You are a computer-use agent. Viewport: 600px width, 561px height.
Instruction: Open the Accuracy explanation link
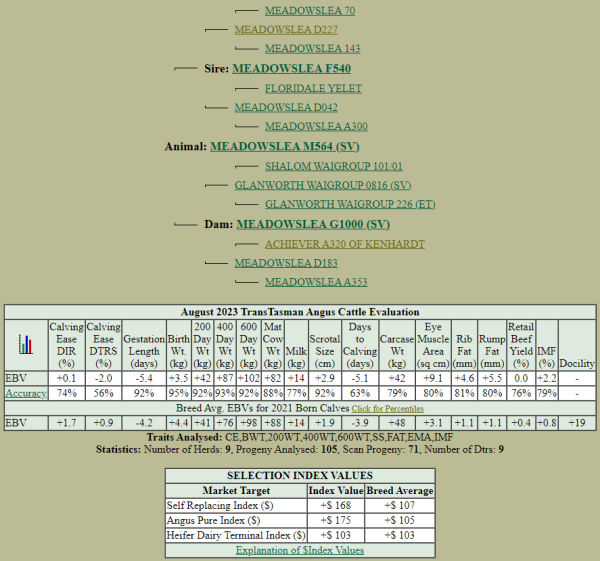pyautogui.click(x=26, y=393)
